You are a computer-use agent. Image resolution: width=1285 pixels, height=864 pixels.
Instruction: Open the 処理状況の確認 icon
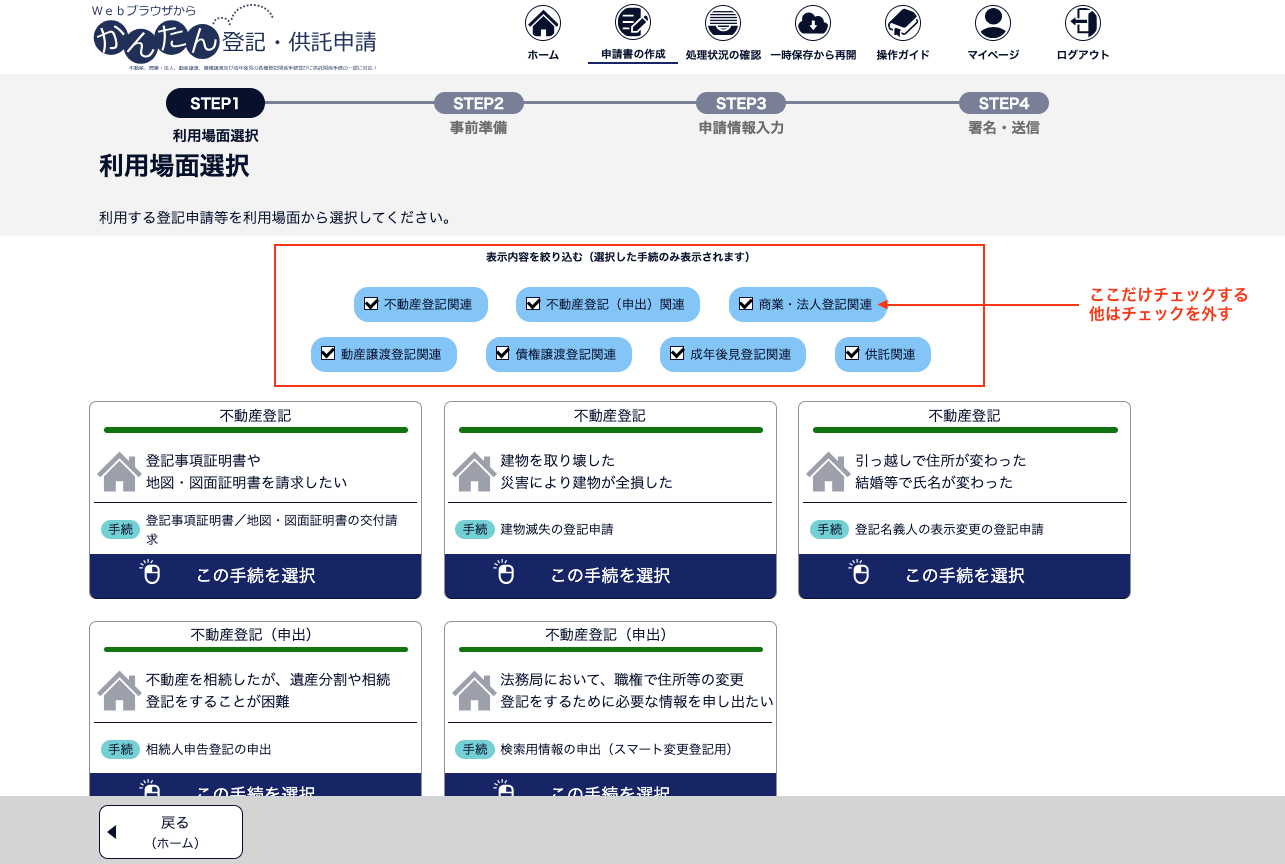click(722, 23)
